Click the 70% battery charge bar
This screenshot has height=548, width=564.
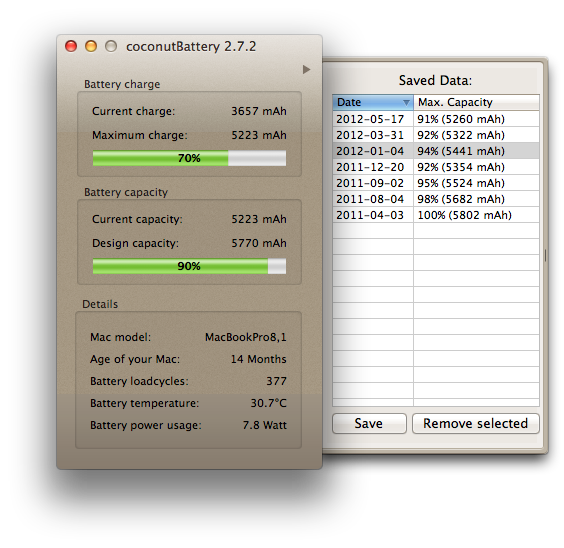coord(189,158)
